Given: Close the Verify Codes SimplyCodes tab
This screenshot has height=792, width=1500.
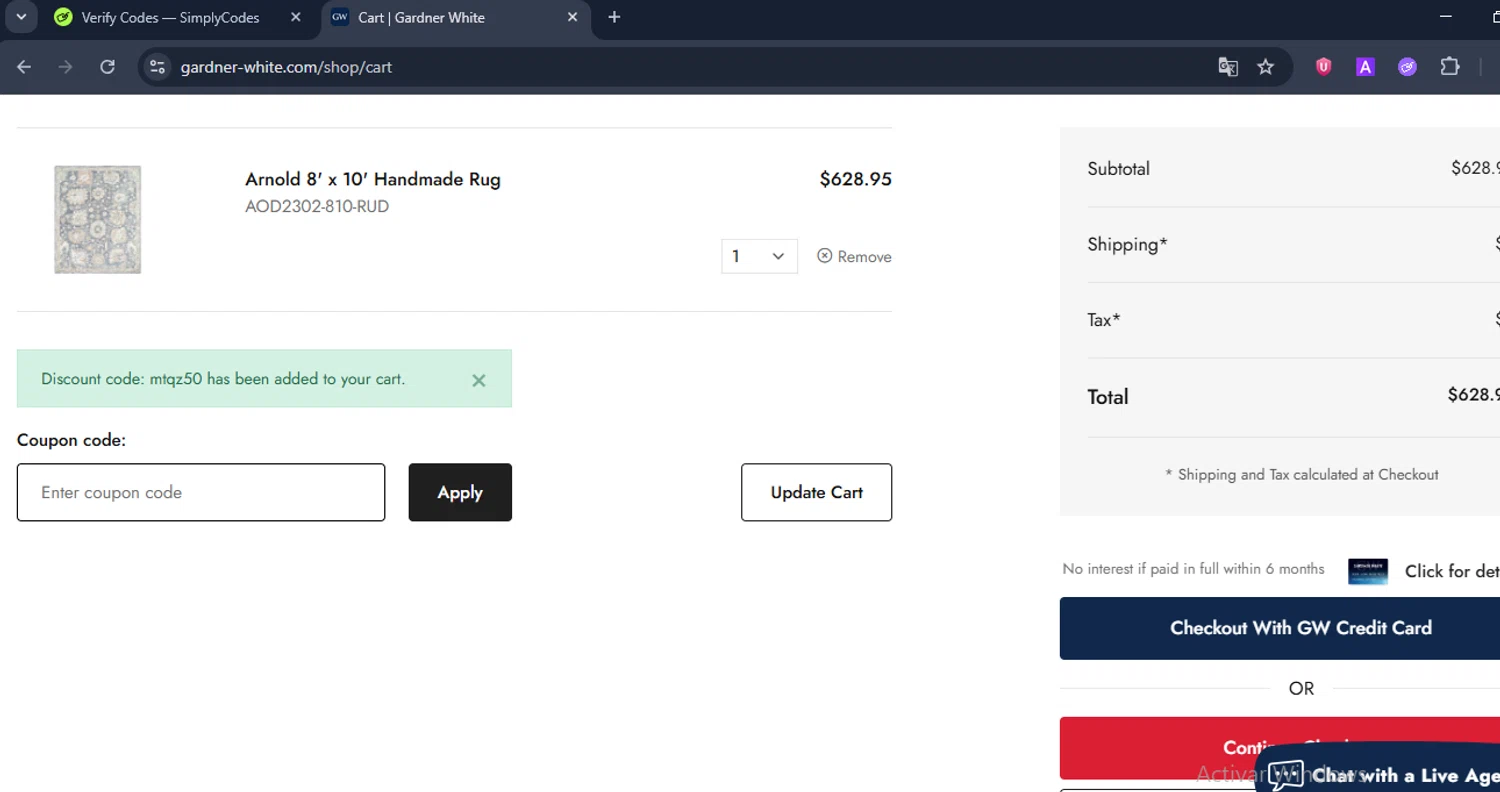Looking at the screenshot, I should 295,17.
